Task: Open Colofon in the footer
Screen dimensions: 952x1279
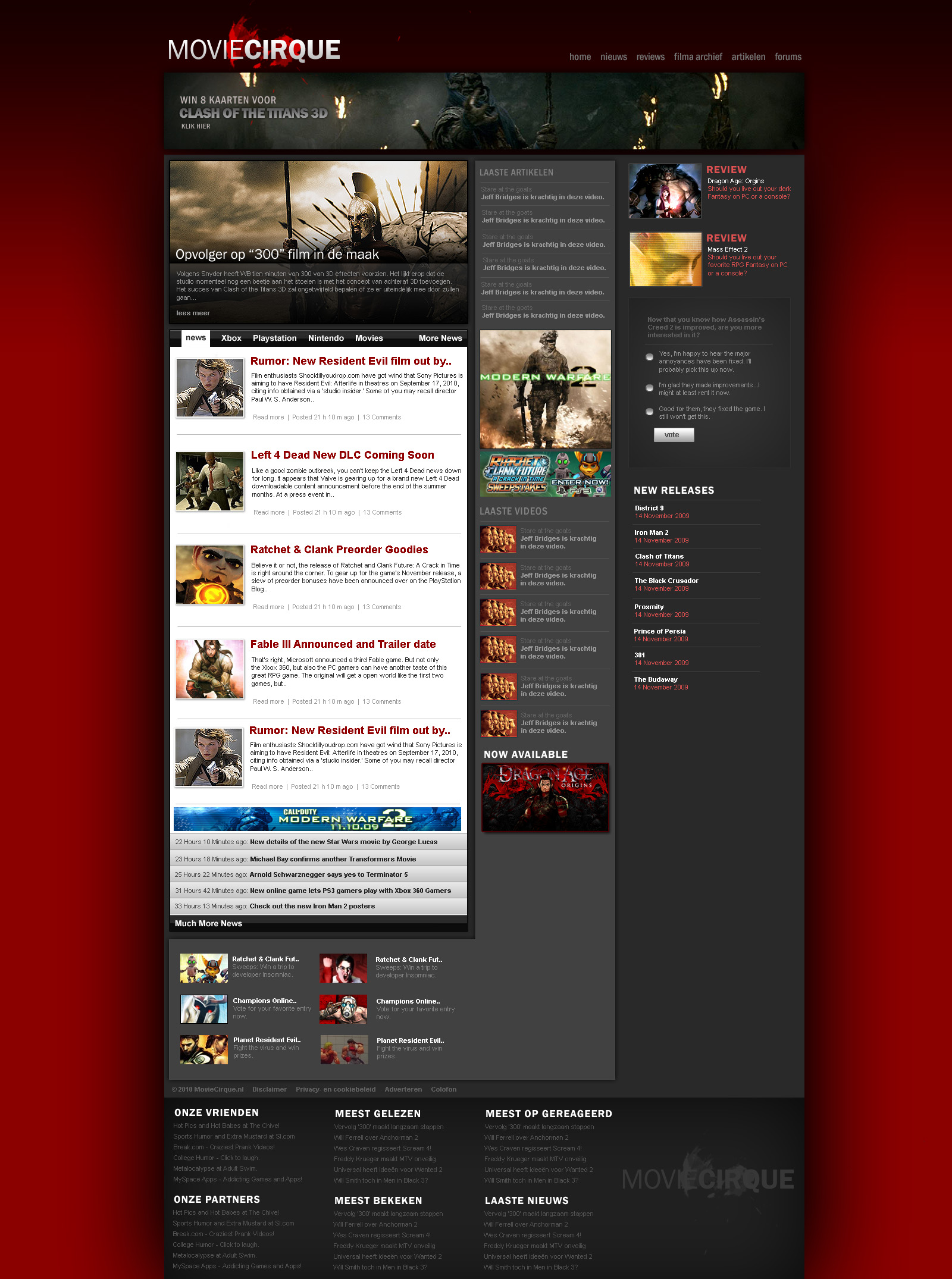Action: 444,1089
